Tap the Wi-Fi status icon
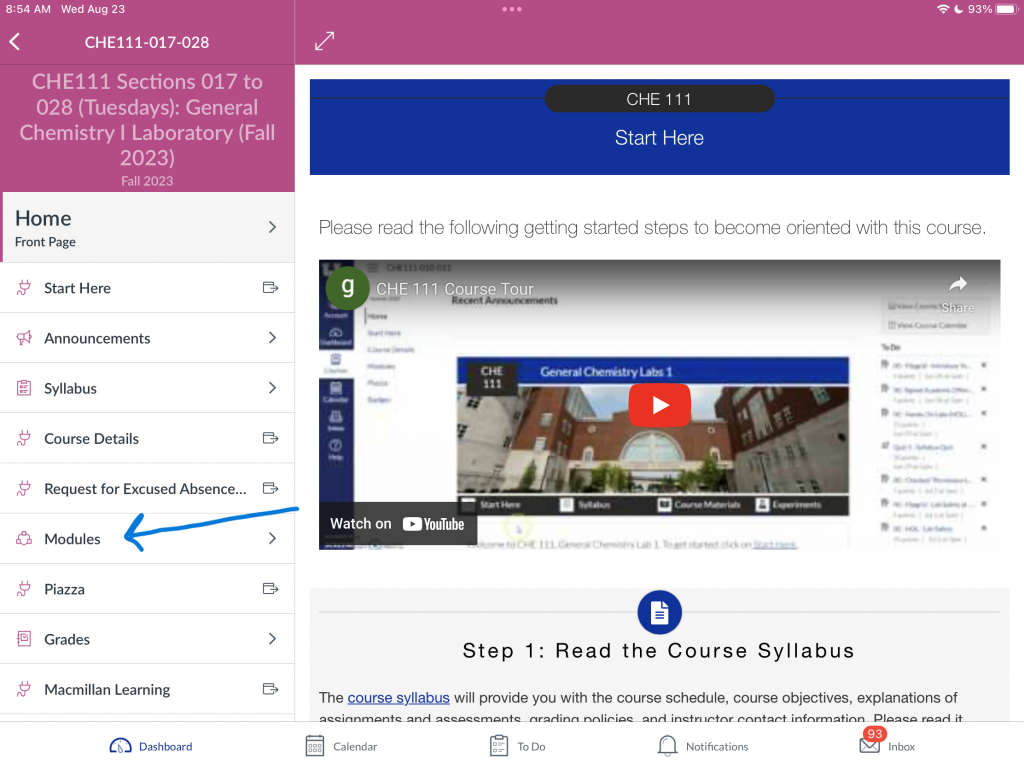1024x768 pixels. click(x=943, y=9)
